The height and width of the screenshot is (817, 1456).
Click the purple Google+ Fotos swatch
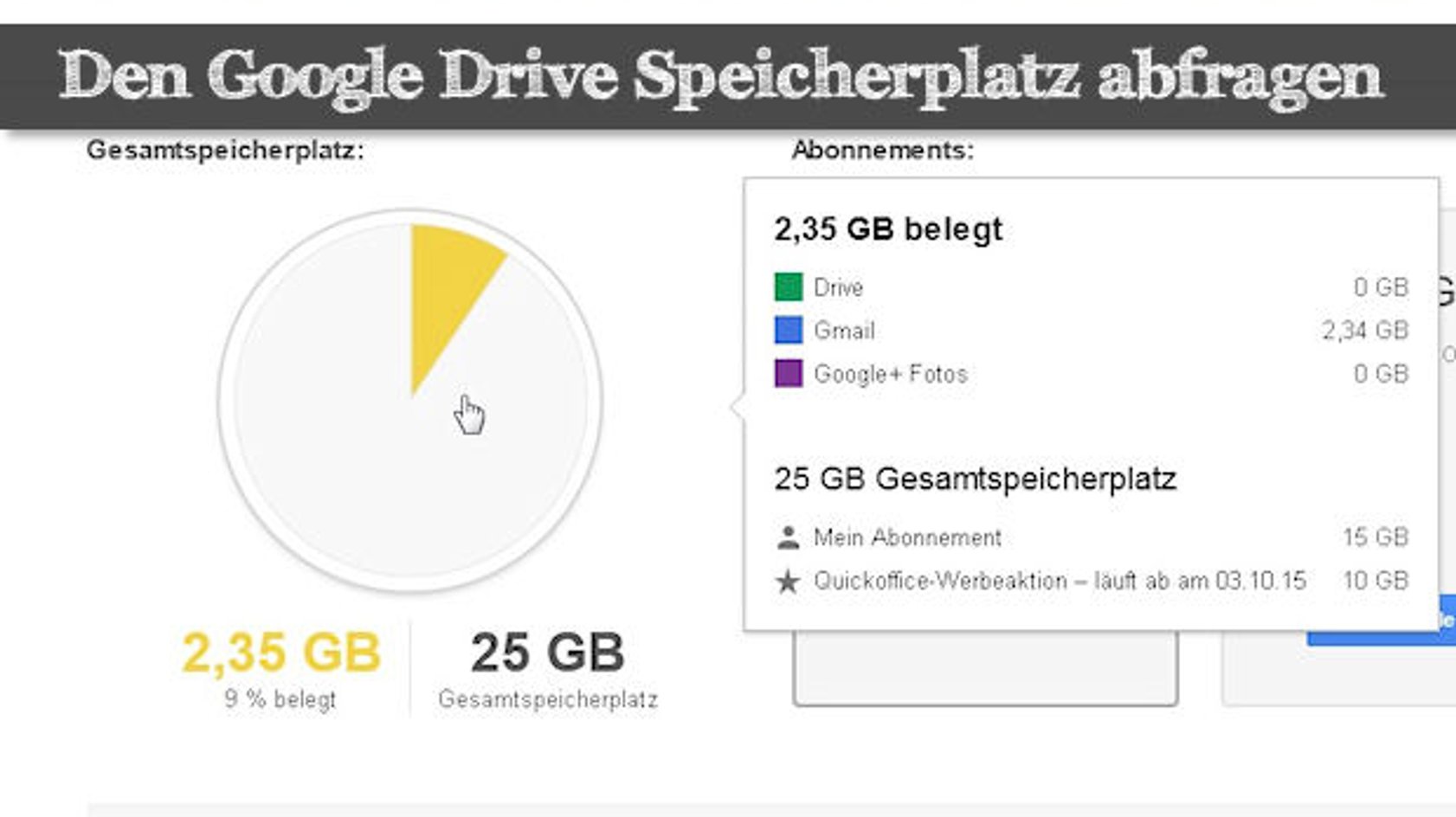tap(788, 373)
